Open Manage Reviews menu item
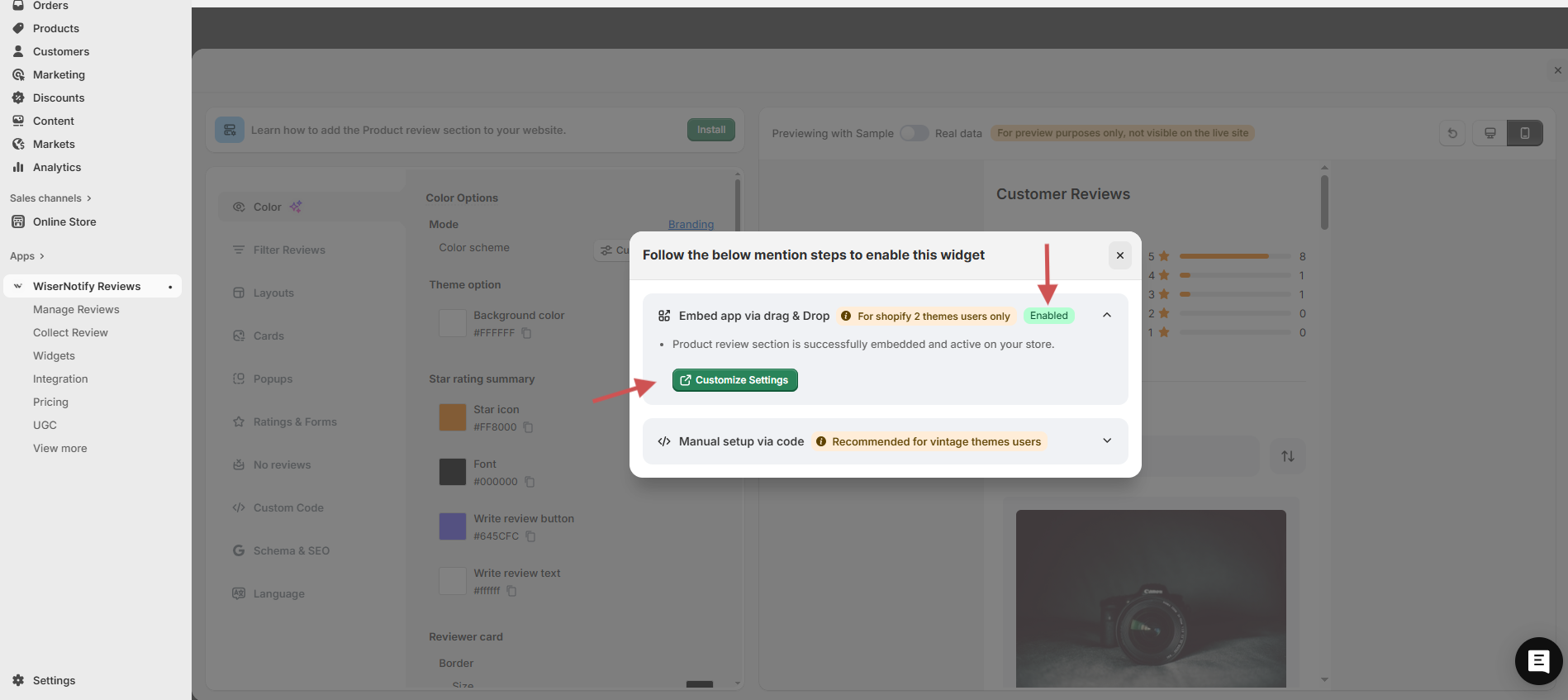 tap(76, 309)
